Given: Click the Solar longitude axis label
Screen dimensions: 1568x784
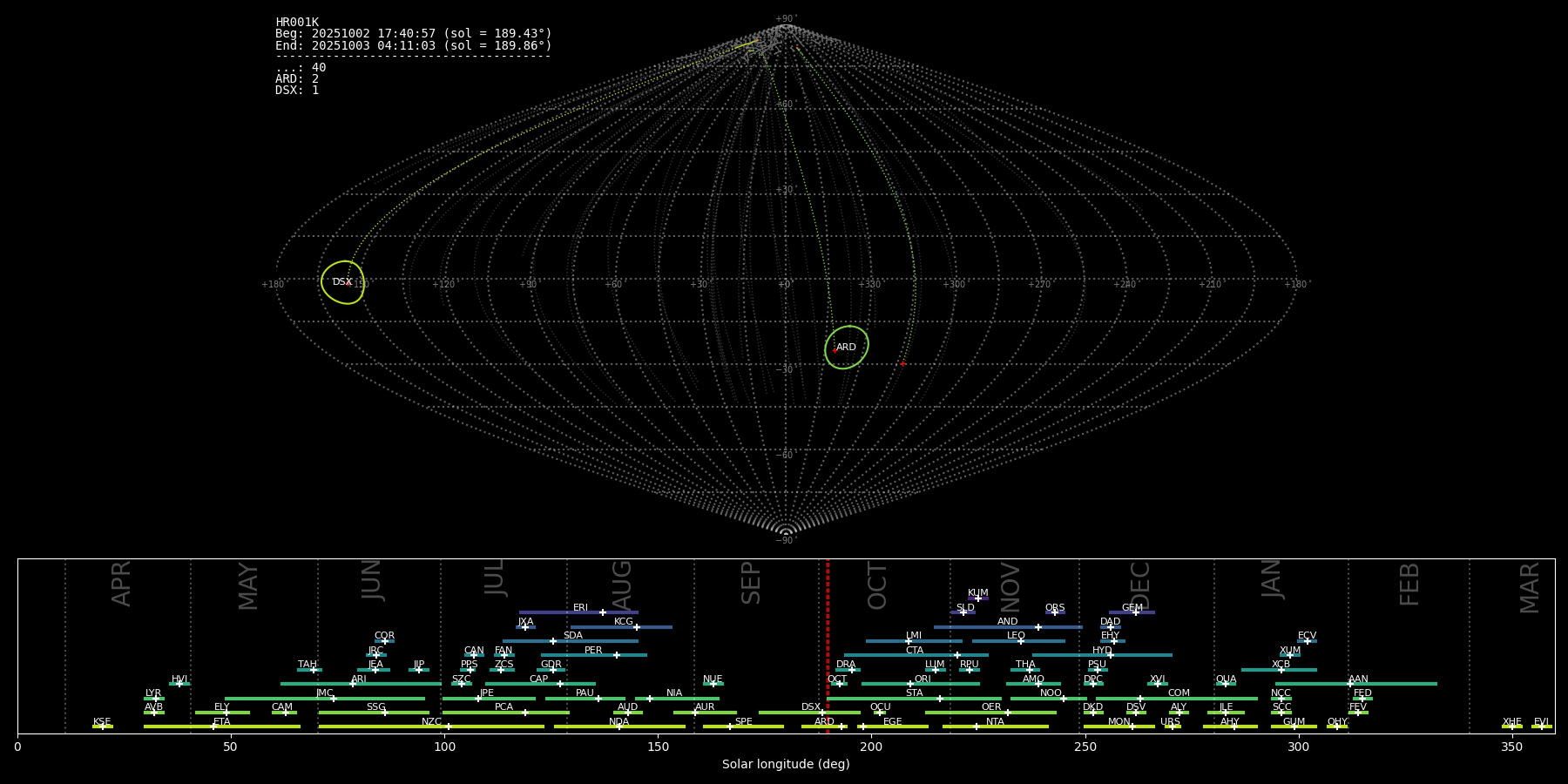Looking at the screenshot, I should click(786, 764).
